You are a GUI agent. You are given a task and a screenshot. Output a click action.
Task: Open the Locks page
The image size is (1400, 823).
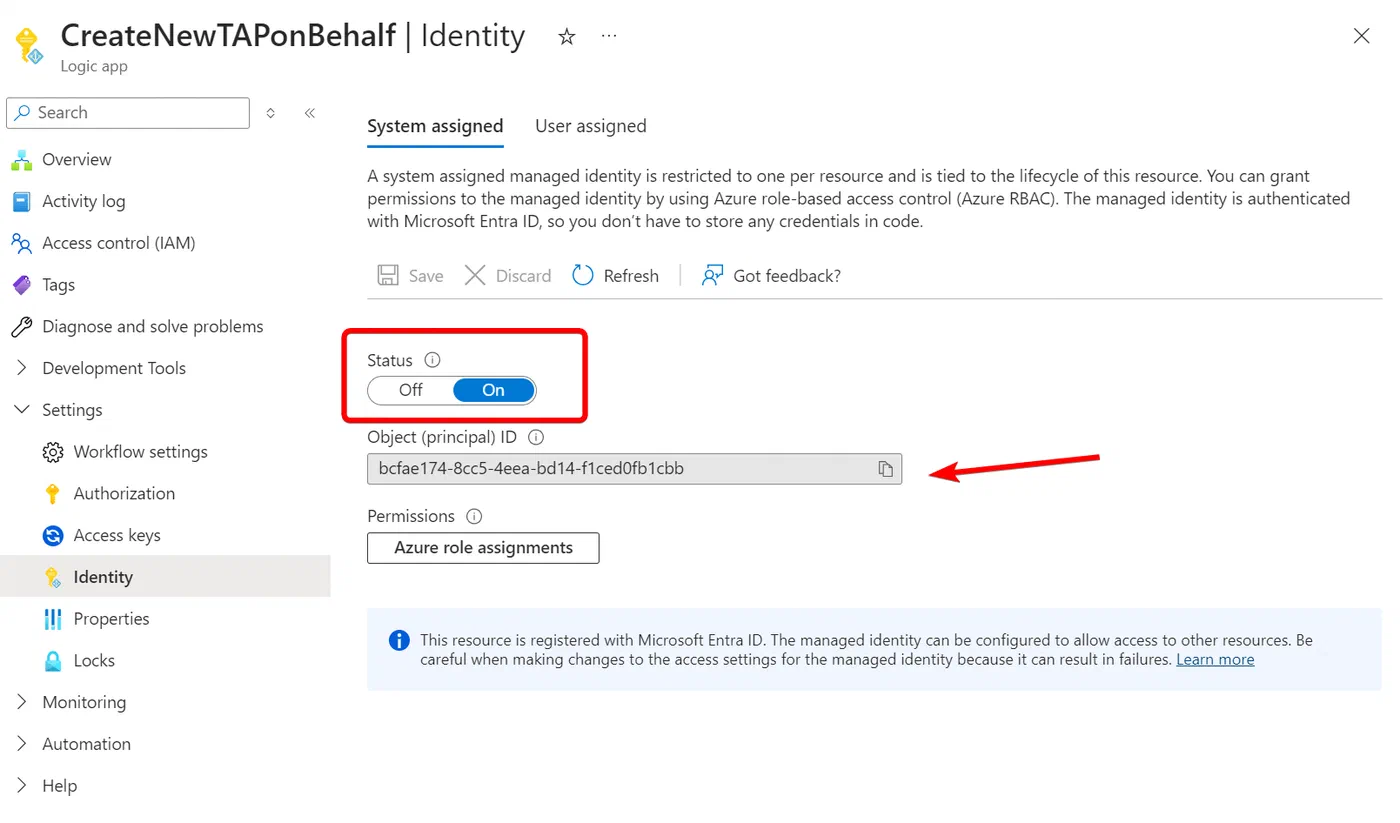point(94,661)
